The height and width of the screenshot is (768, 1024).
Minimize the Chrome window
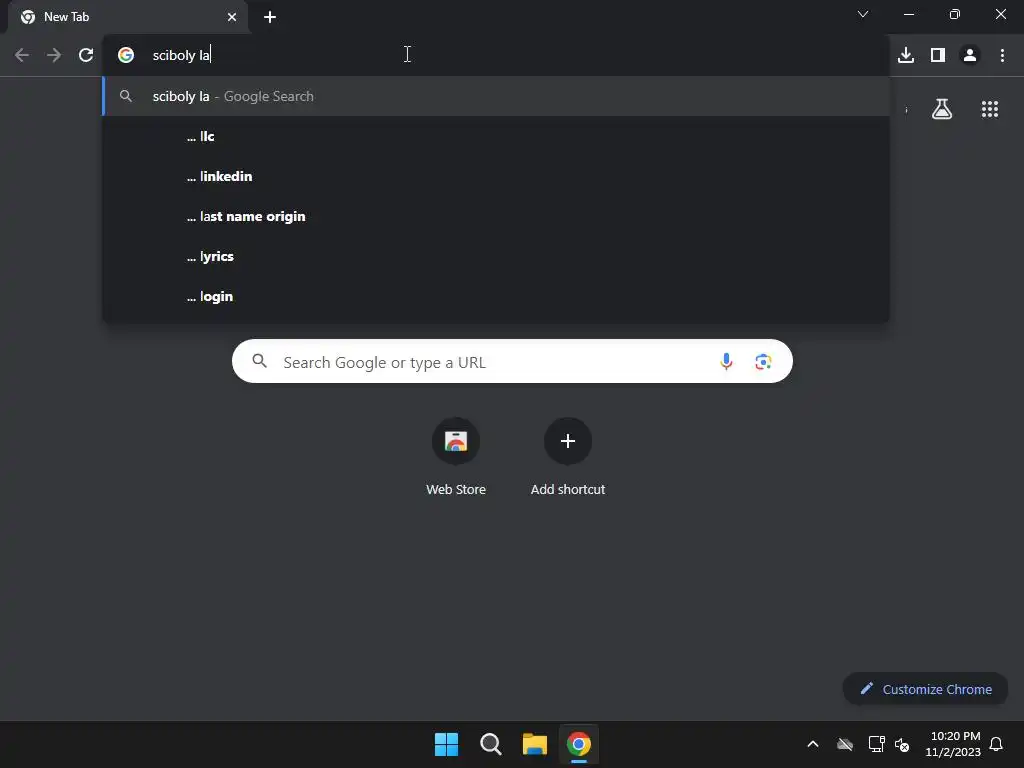coord(908,14)
